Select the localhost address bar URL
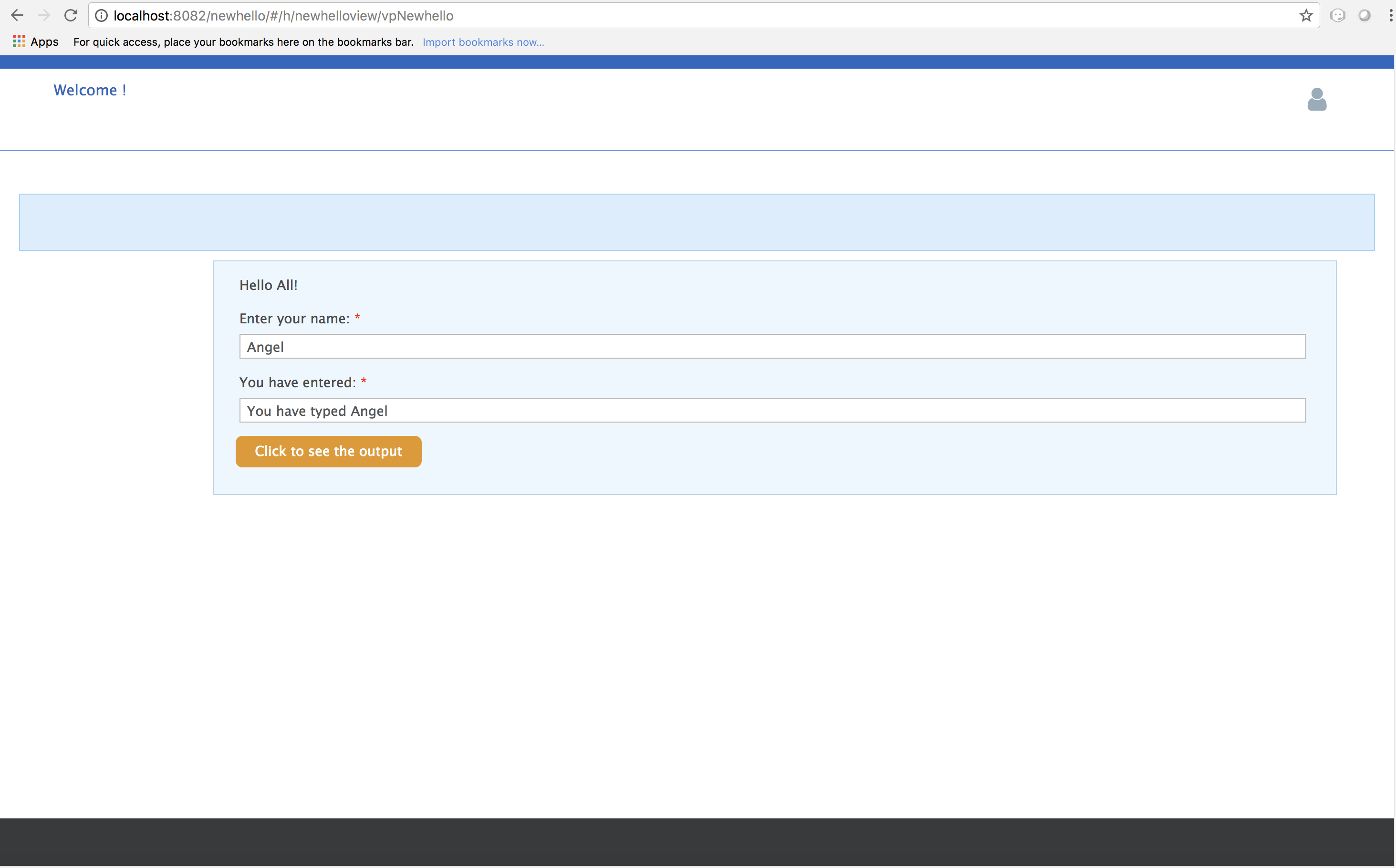Image resolution: width=1396 pixels, height=868 pixels. [283, 15]
